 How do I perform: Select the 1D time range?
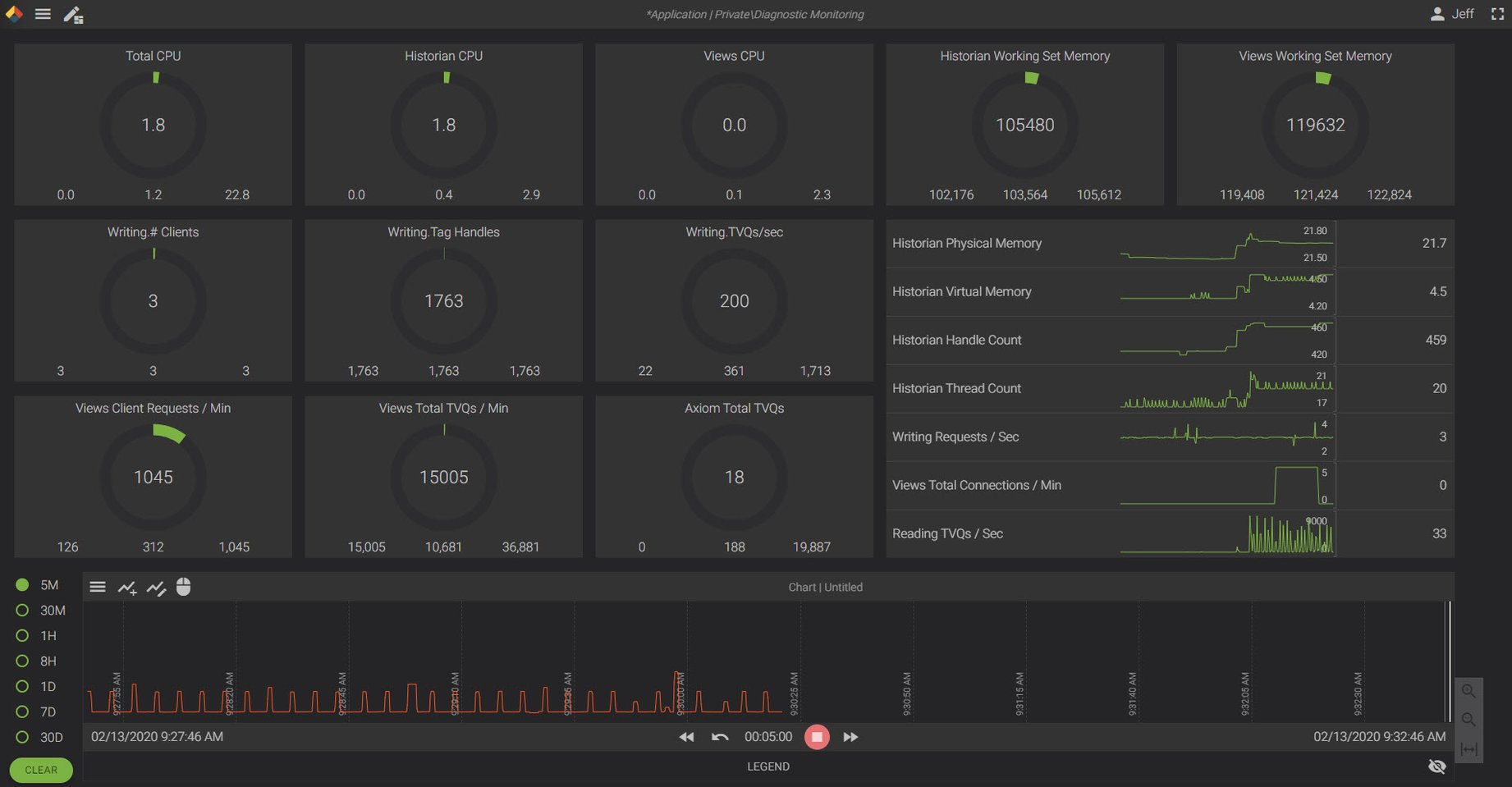pos(22,686)
